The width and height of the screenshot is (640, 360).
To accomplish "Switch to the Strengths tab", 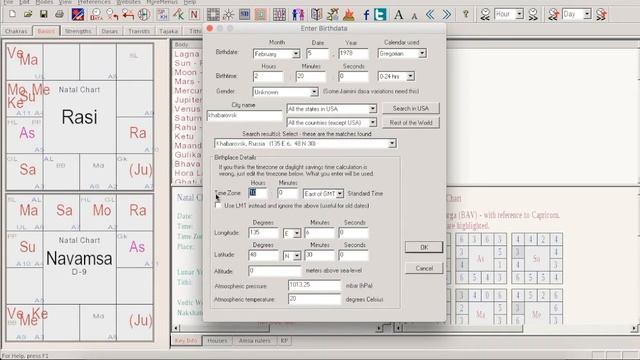I will click(x=78, y=31).
